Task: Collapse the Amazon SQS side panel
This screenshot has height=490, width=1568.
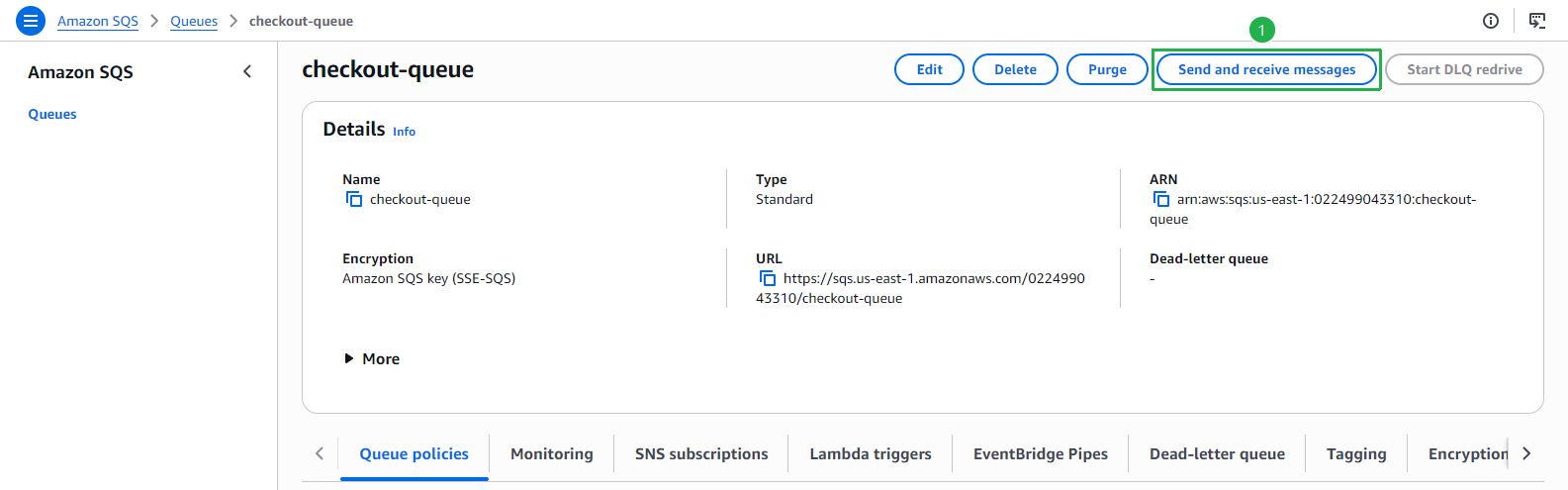Action: (x=247, y=71)
